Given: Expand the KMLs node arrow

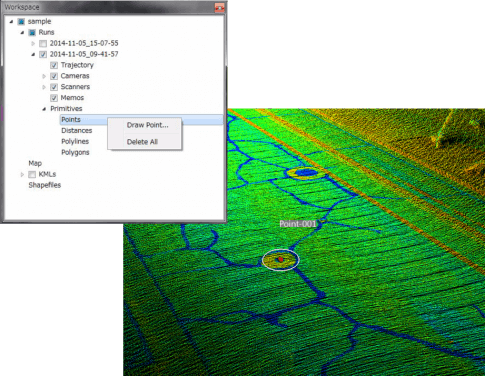Looking at the screenshot, I should [x=22, y=174].
